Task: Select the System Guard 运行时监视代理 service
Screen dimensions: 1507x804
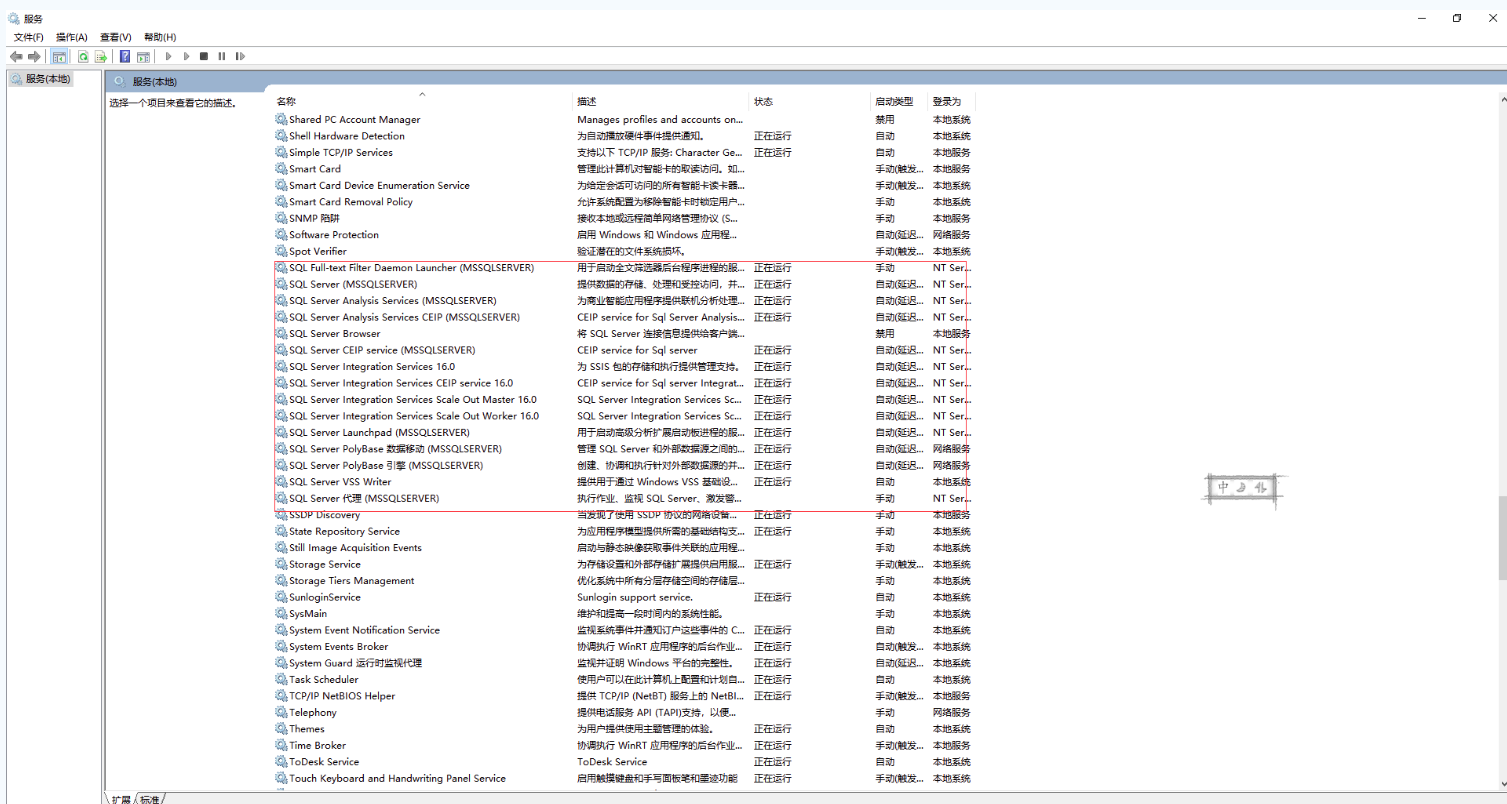Action: 355,663
